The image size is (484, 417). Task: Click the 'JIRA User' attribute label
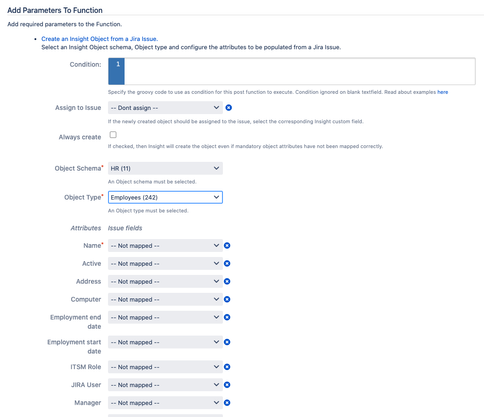tap(86, 385)
